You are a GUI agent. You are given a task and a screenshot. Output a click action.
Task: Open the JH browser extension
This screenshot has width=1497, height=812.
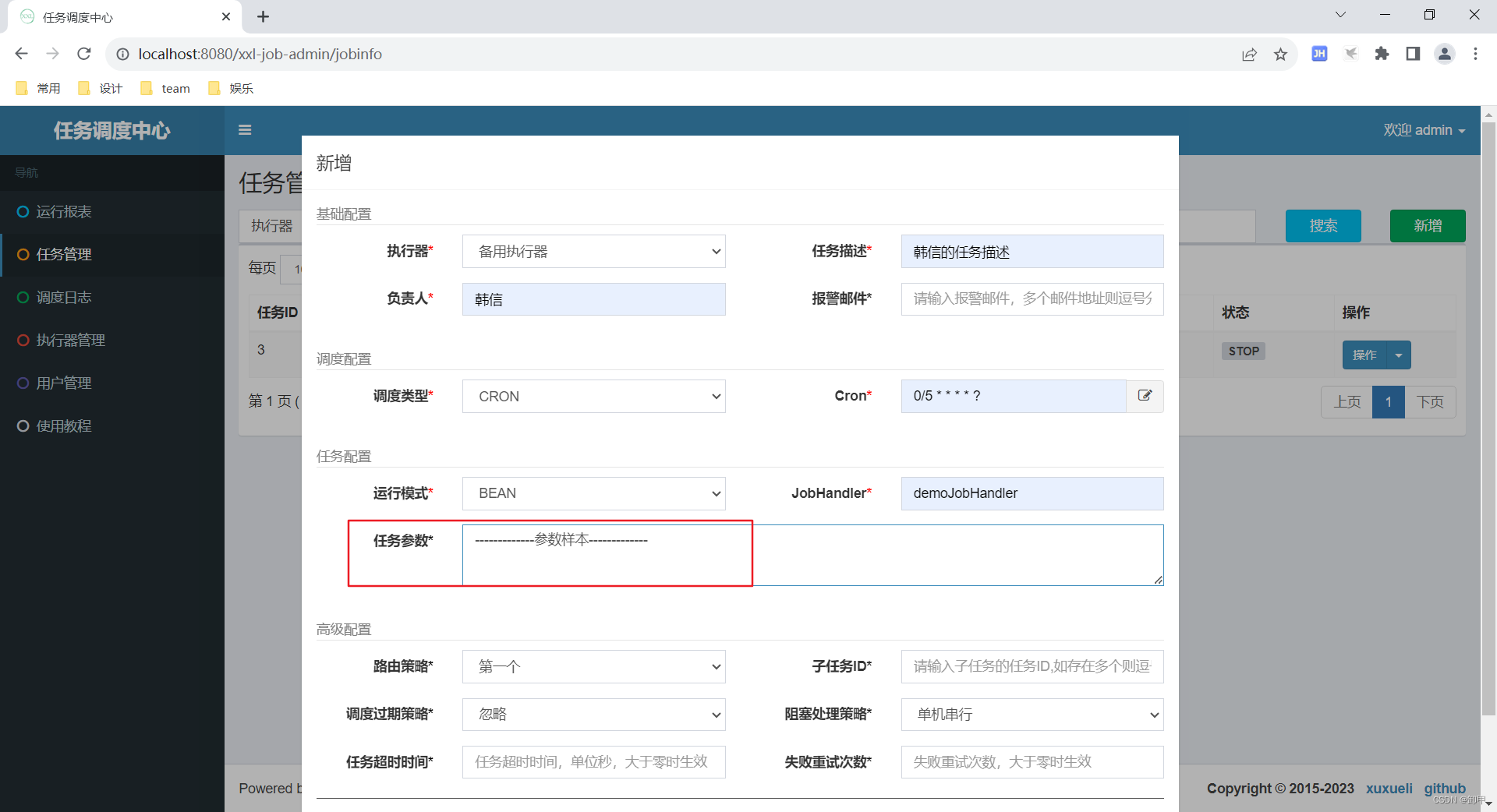[x=1319, y=54]
